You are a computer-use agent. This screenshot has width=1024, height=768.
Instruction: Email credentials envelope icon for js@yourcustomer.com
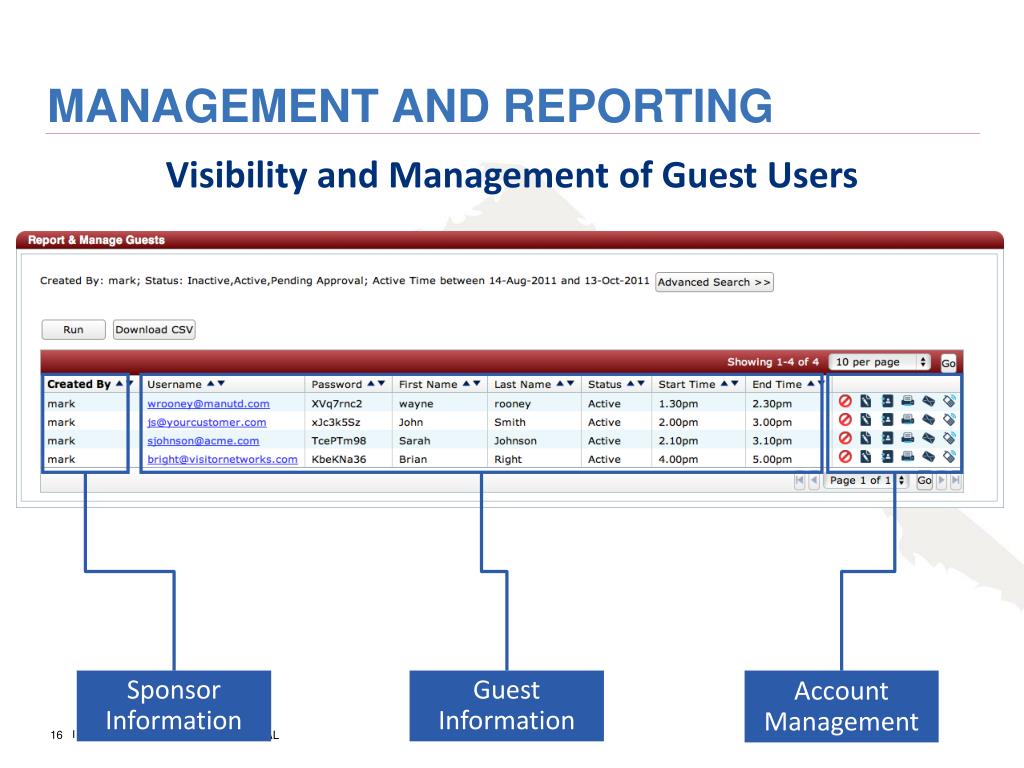(x=929, y=419)
